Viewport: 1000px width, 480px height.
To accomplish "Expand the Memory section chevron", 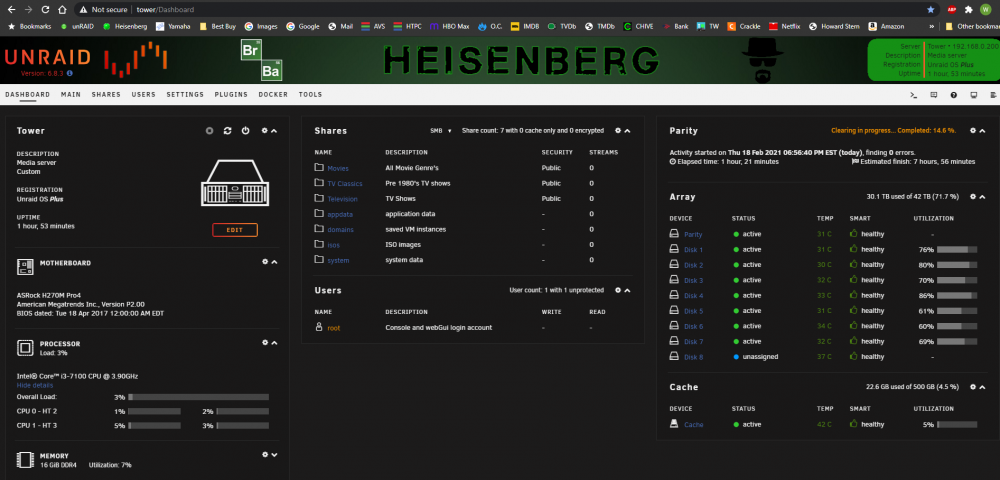I will pyautogui.click(x=274, y=455).
